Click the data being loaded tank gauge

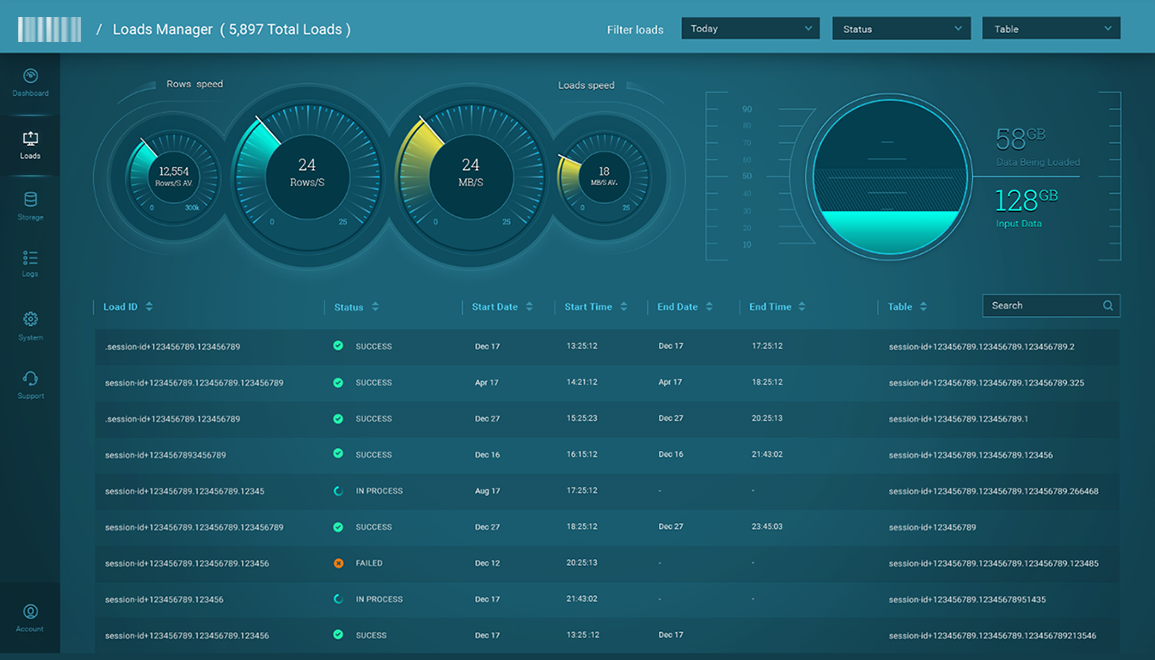887,176
